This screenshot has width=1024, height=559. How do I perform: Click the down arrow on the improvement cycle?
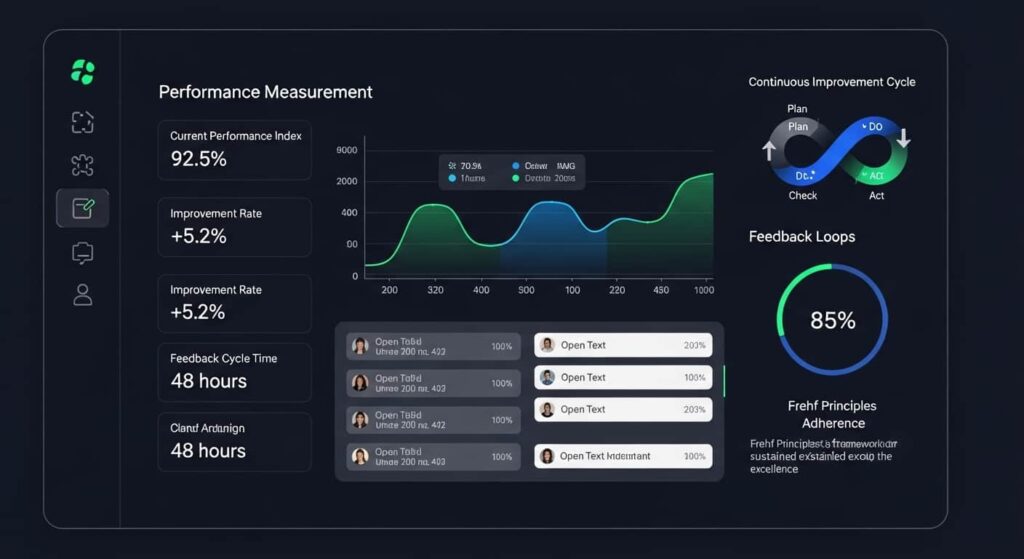902,137
